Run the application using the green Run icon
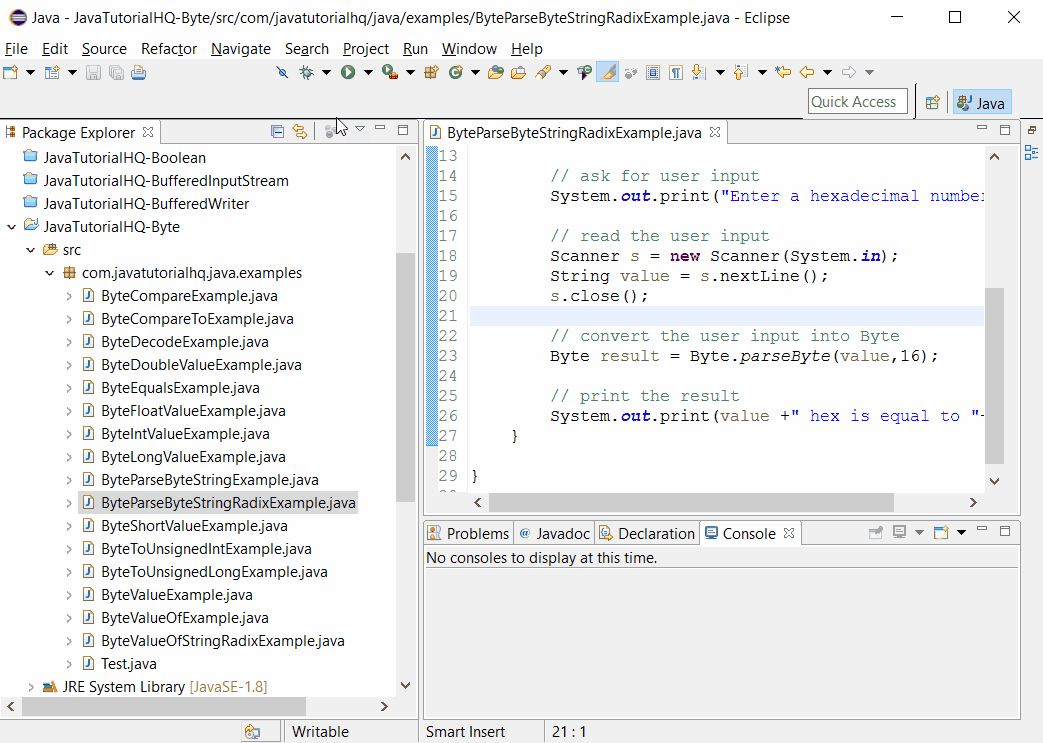 point(350,71)
